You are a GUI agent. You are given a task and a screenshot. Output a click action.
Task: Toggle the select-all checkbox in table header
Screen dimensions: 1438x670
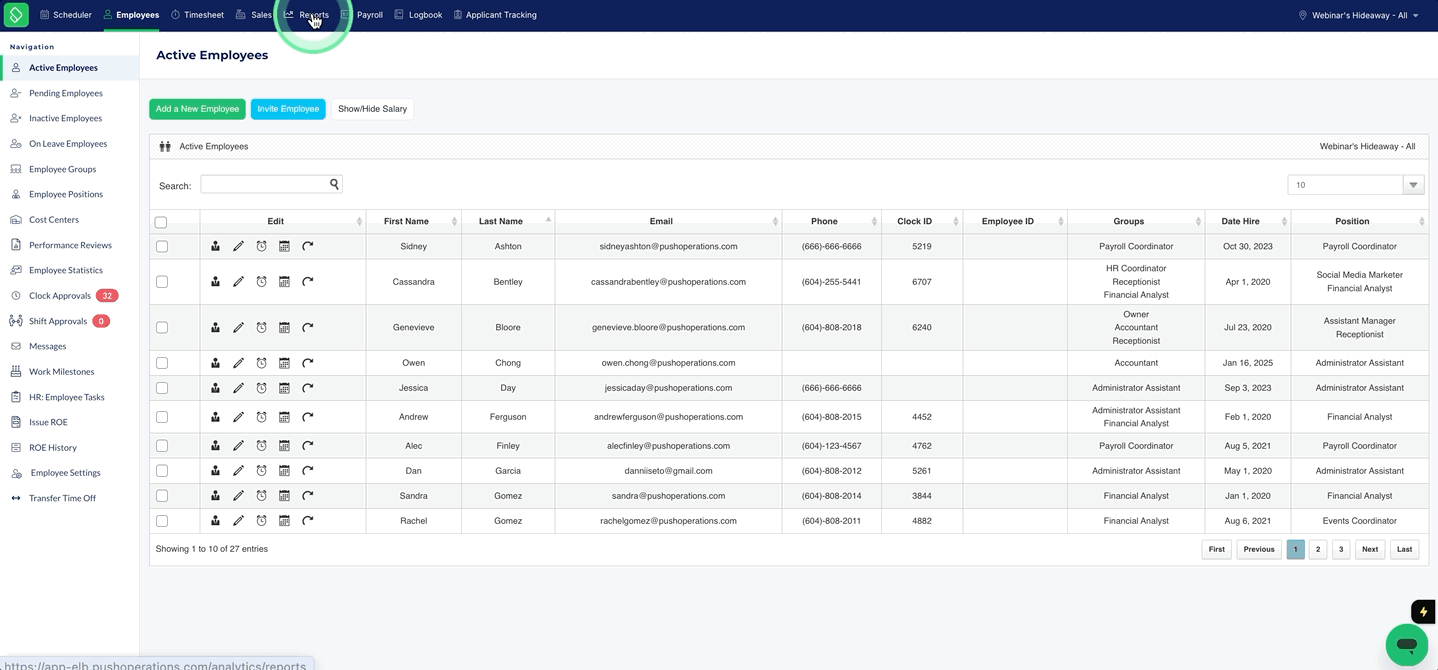[x=161, y=222]
